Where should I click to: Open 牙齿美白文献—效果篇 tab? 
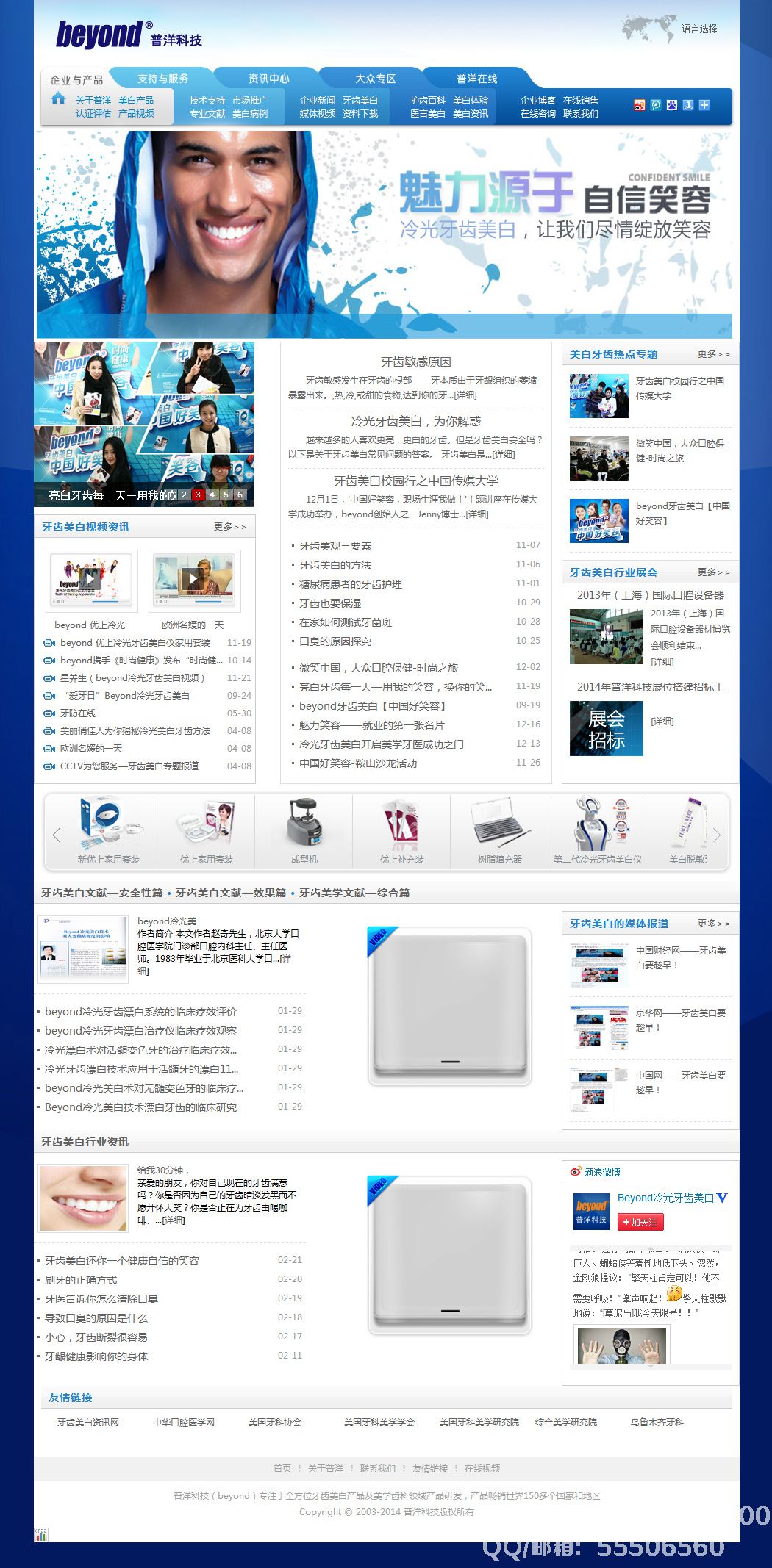pos(231,893)
